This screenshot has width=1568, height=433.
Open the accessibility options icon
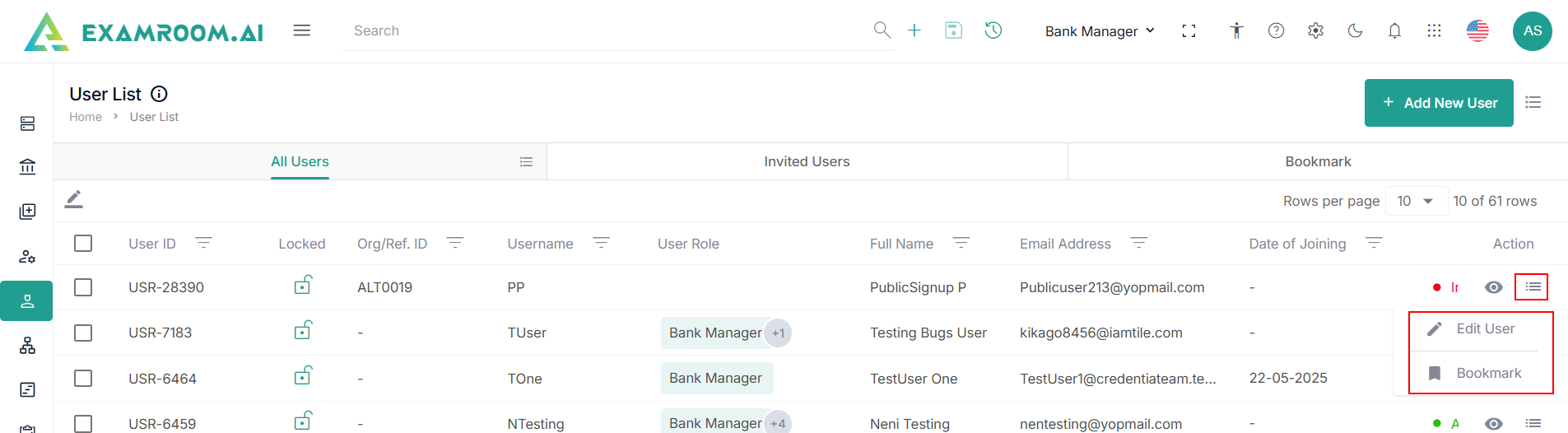[1236, 30]
